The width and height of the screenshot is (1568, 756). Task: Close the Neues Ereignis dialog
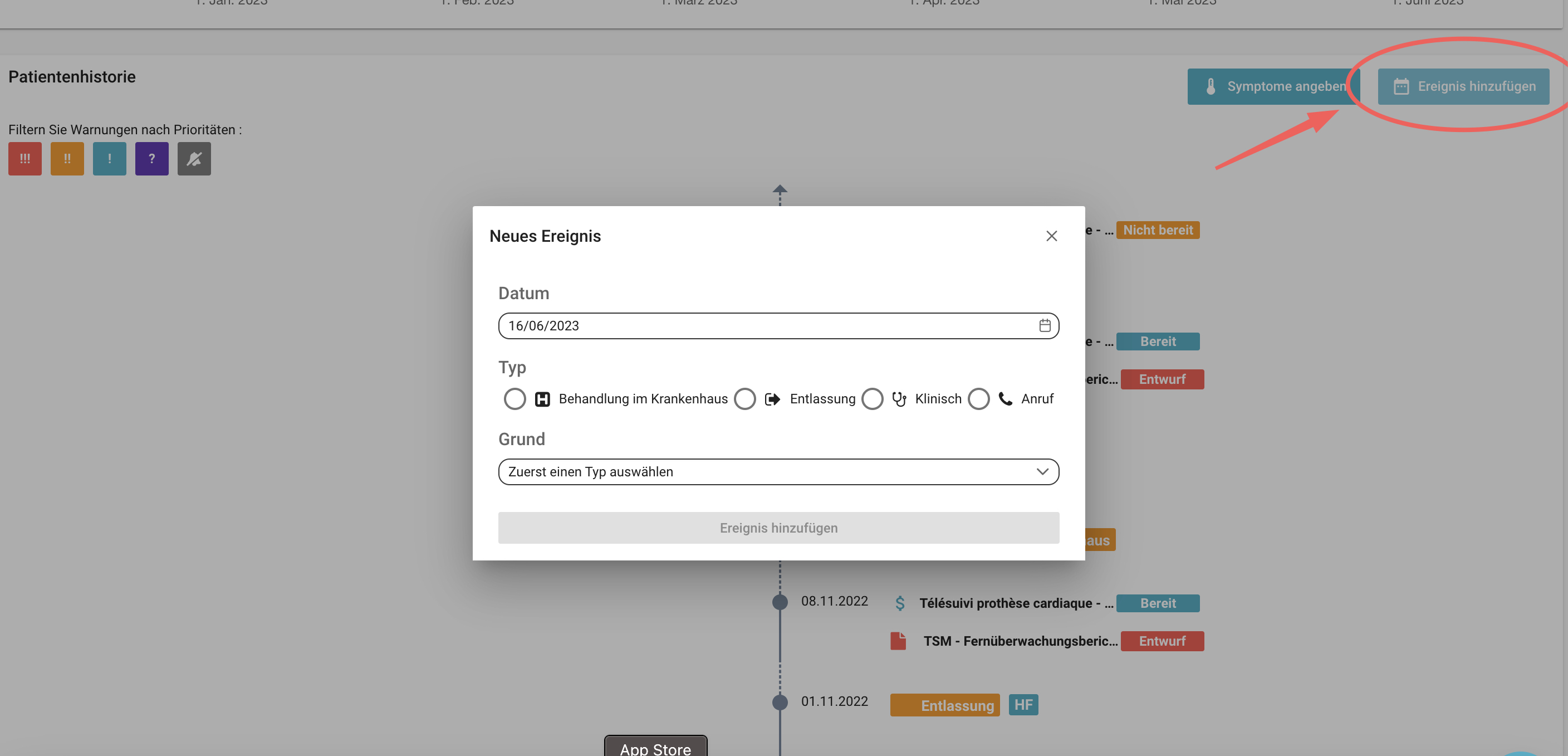(x=1051, y=236)
